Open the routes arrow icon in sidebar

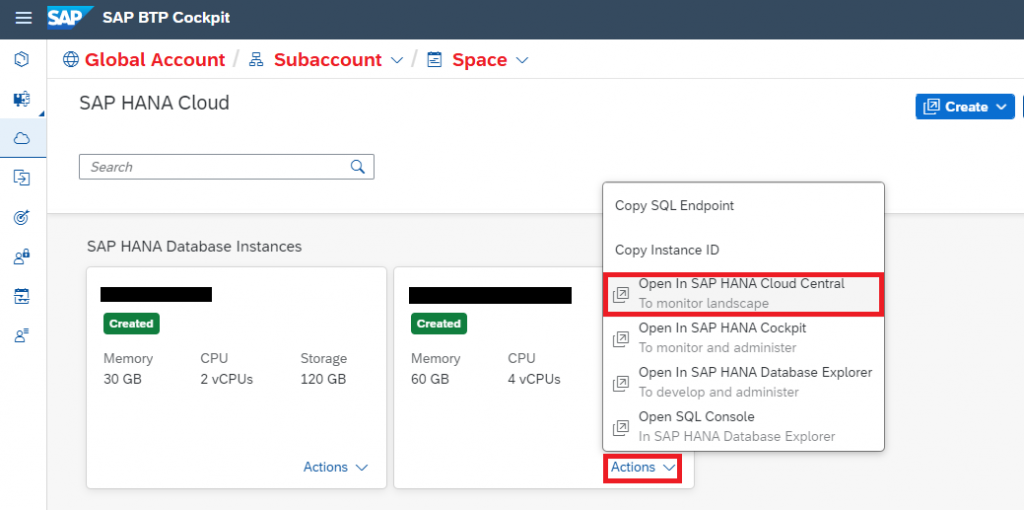(22, 177)
